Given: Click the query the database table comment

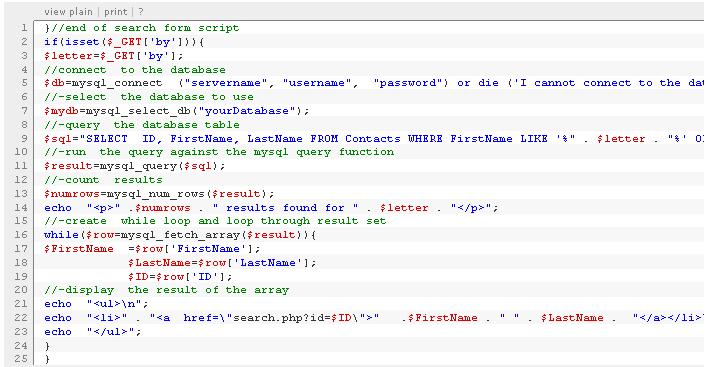Looking at the screenshot, I should tap(142, 124).
